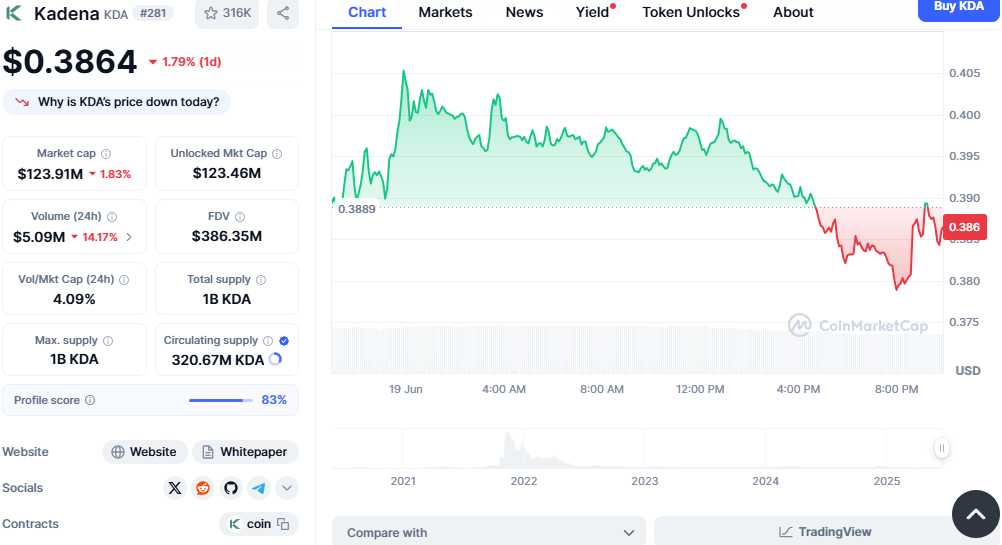The image size is (1002, 545).
Task: Click the current price tag 0.386 on chart
Action: tap(964, 227)
